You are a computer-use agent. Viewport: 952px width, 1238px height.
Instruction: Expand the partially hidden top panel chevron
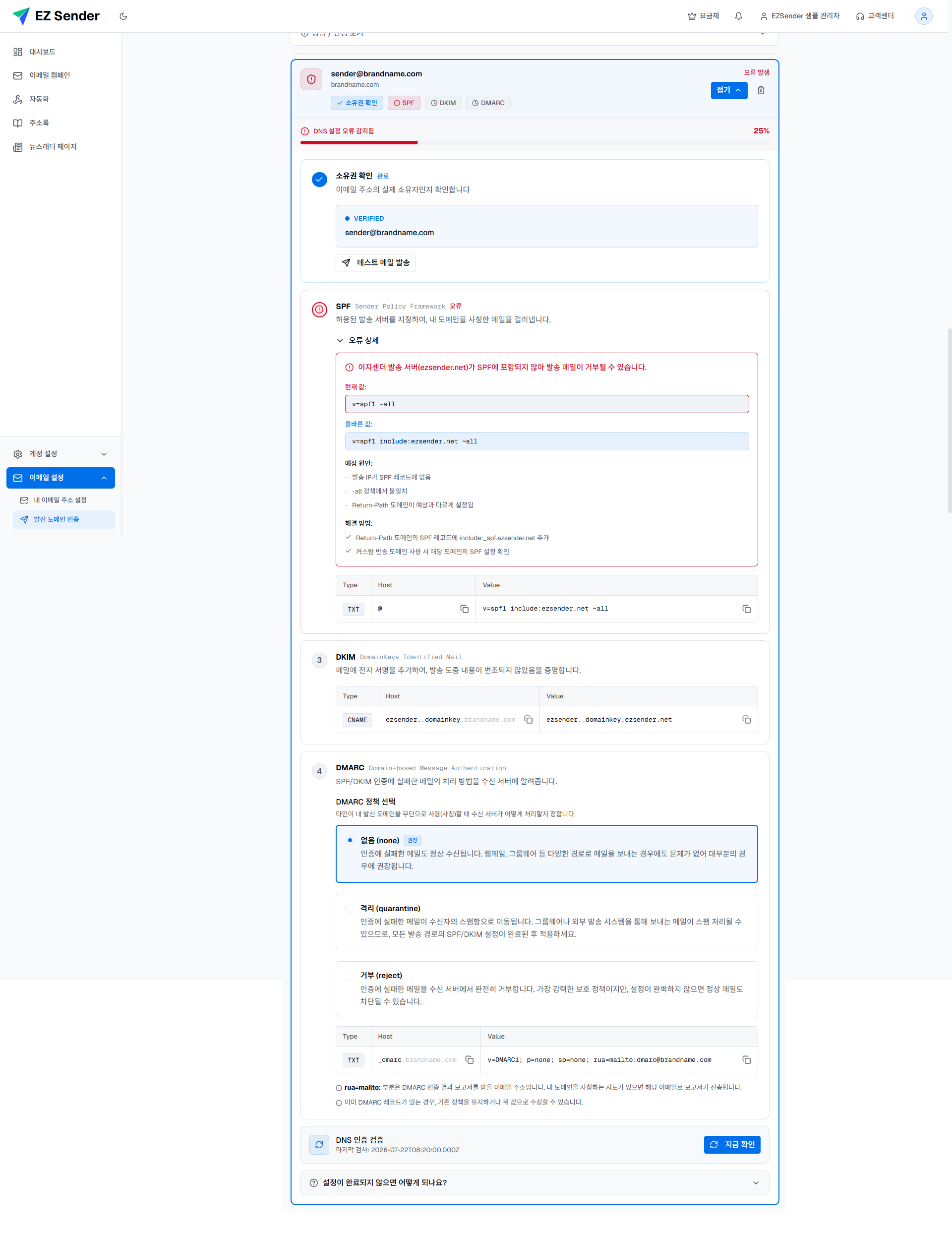pyautogui.click(x=762, y=34)
